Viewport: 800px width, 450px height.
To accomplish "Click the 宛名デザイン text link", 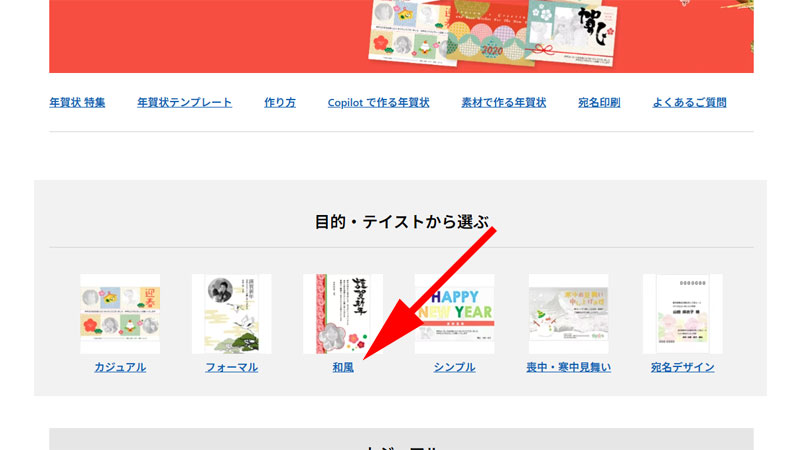I will [x=683, y=367].
